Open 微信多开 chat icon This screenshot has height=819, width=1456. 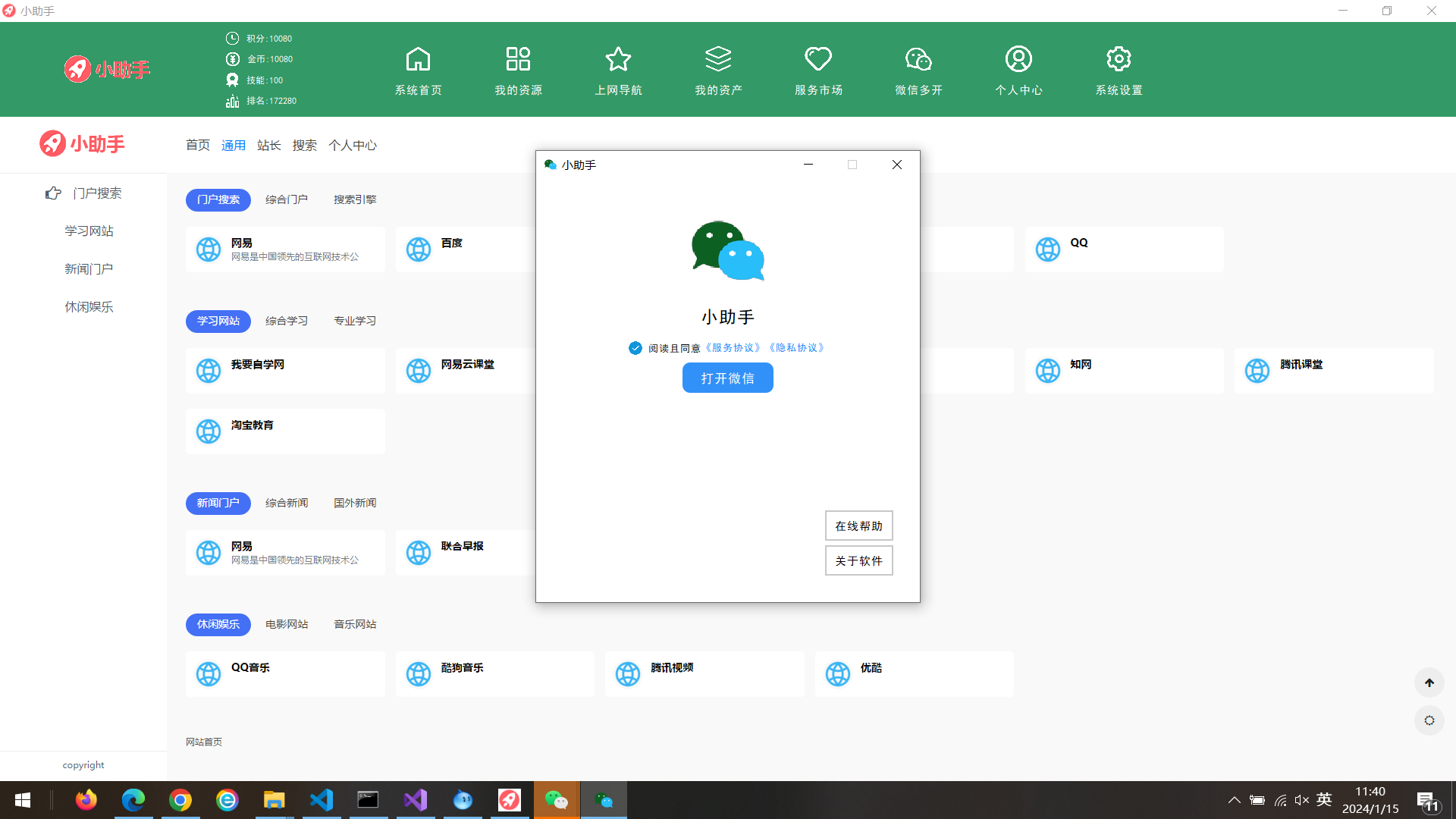pyautogui.click(x=918, y=59)
